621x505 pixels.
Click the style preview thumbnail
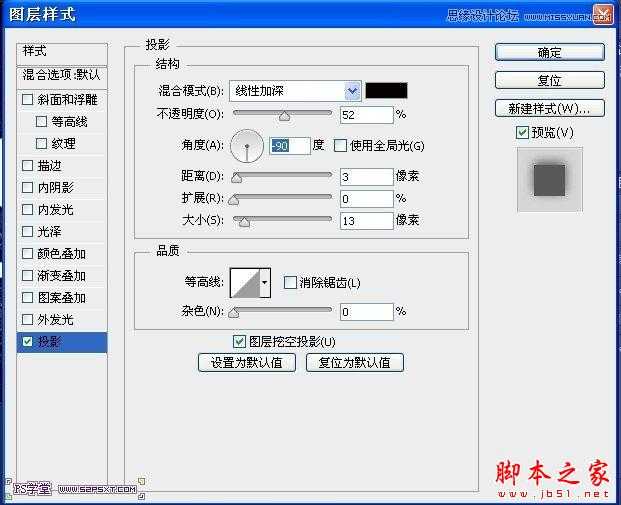click(x=550, y=180)
